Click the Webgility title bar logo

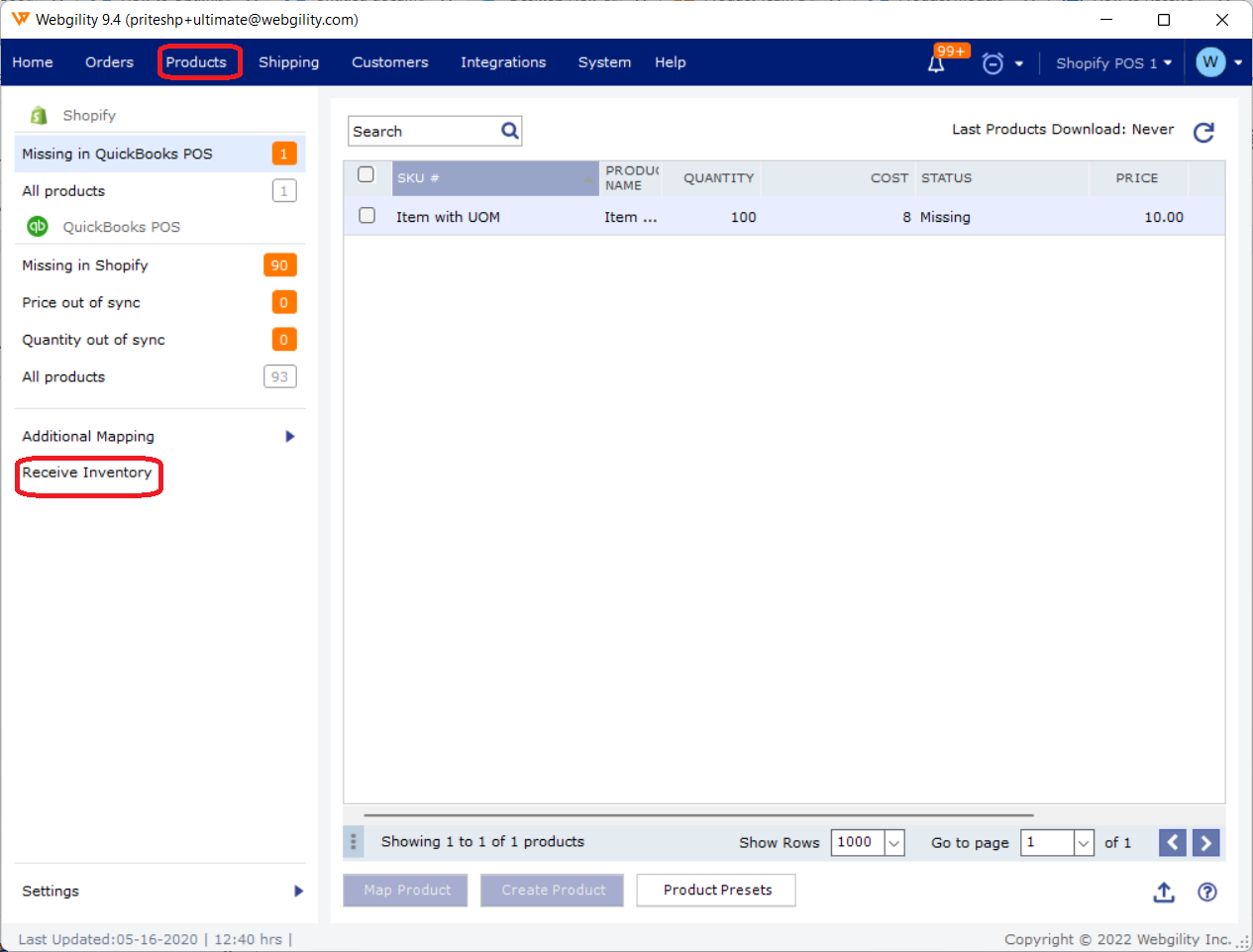(x=20, y=19)
